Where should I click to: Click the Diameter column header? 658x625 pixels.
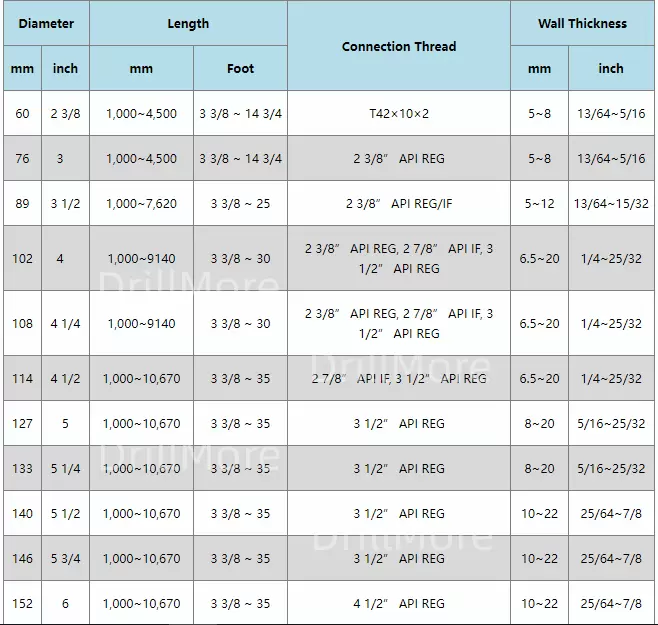pos(46,23)
